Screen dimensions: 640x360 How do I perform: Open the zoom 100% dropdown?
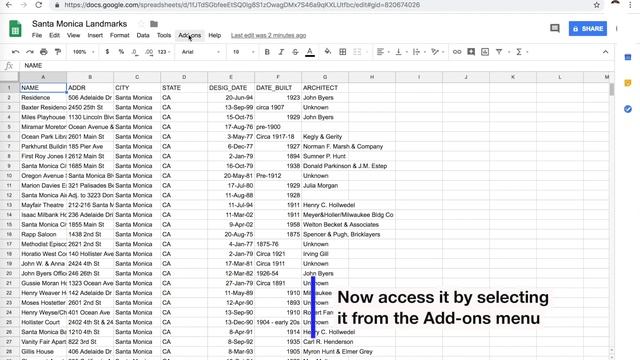tap(84, 52)
